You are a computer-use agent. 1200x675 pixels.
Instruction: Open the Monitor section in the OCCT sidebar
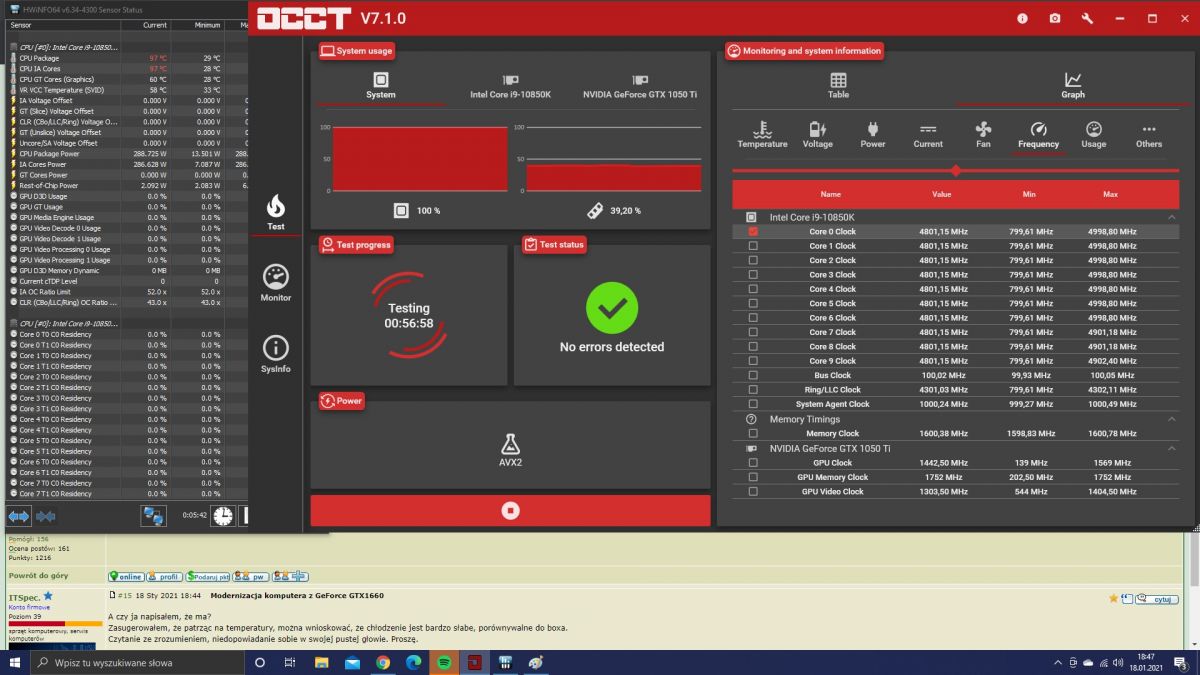[x=275, y=282]
